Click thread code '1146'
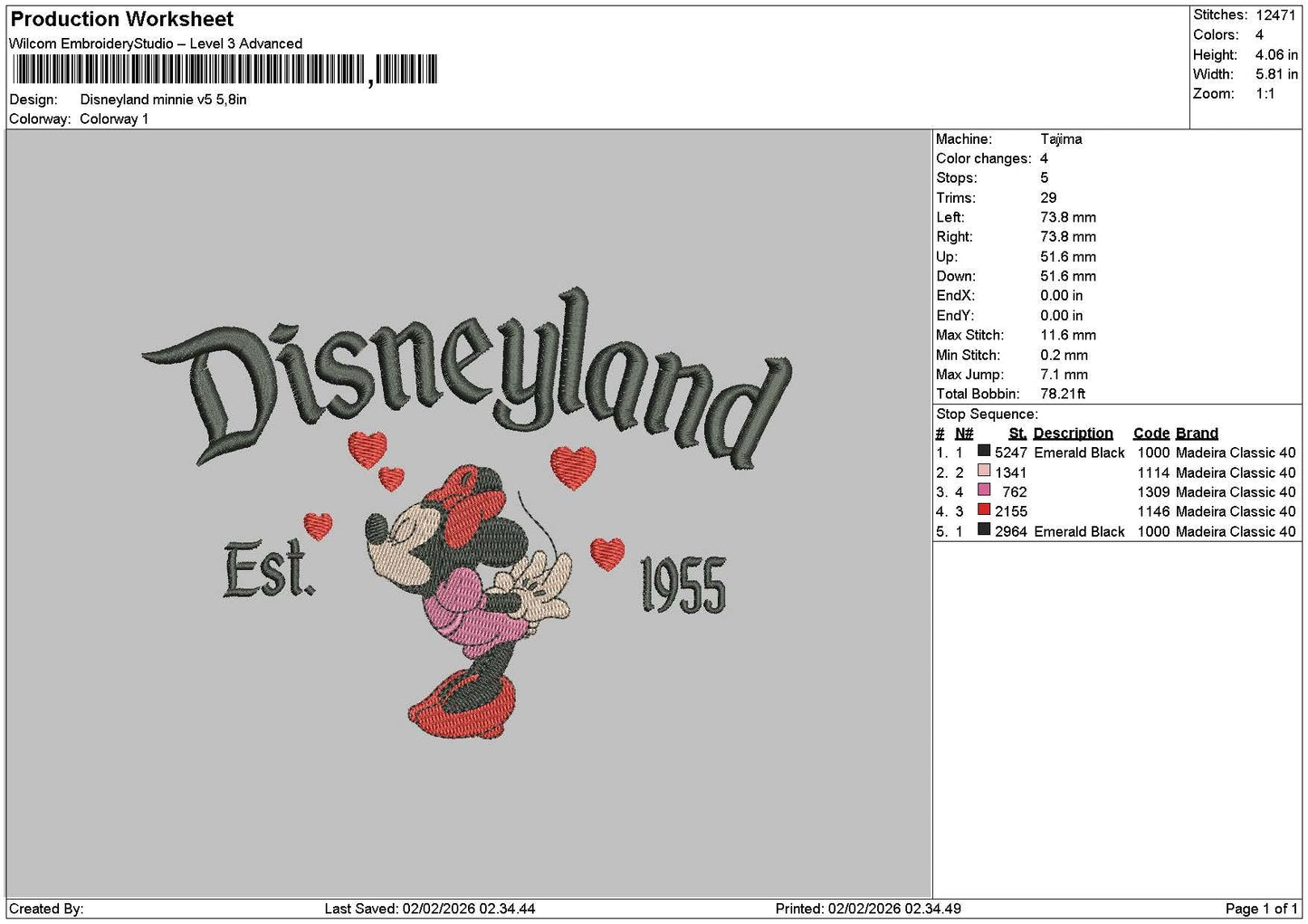This screenshot has height=924, width=1308. pyautogui.click(x=1153, y=511)
